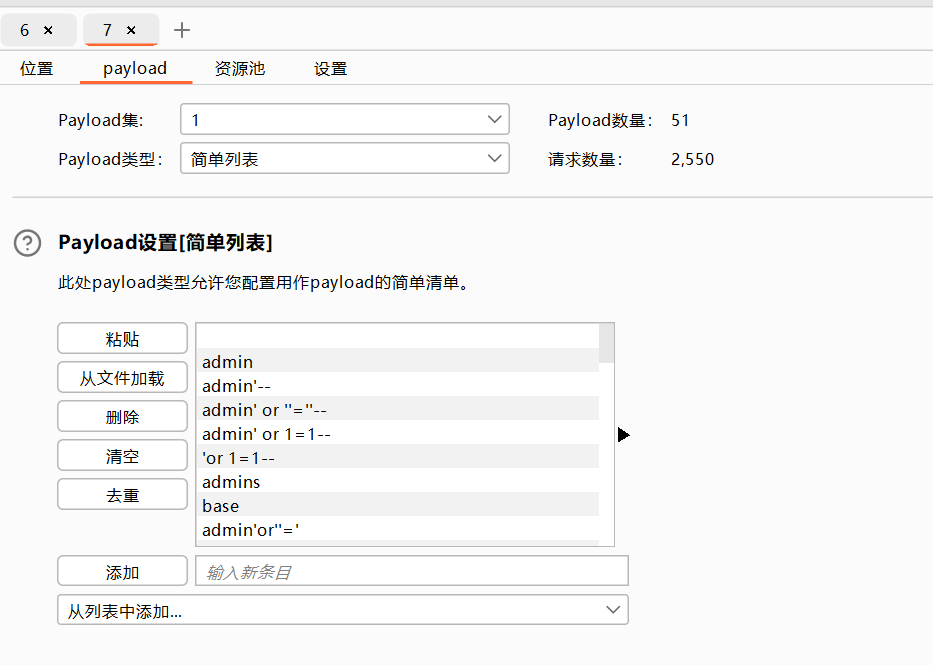Open the 位置 tab
The height and width of the screenshot is (665, 933).
pyautogui.click(x=37, y=68)
